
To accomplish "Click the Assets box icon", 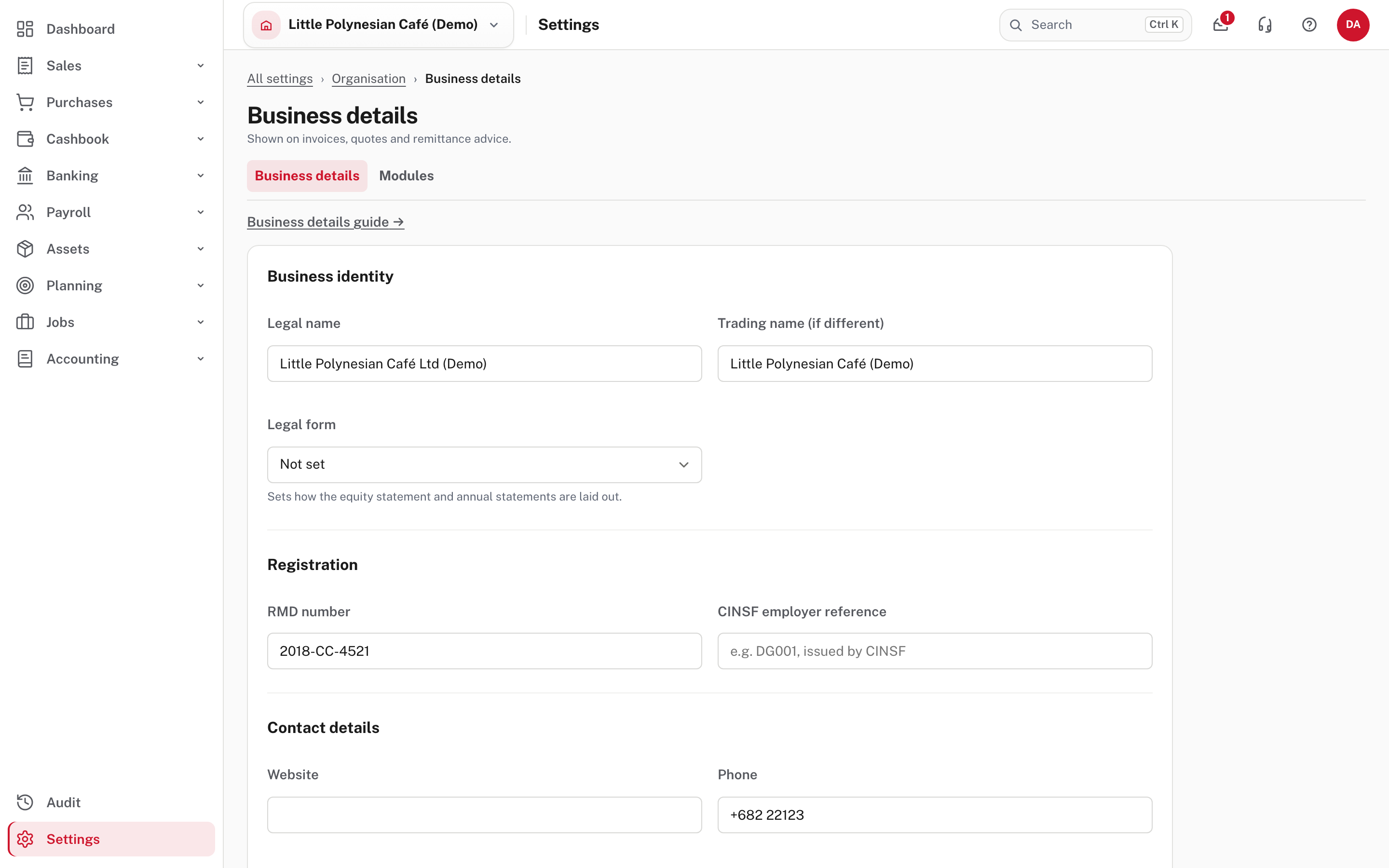I will pos(25,249).
